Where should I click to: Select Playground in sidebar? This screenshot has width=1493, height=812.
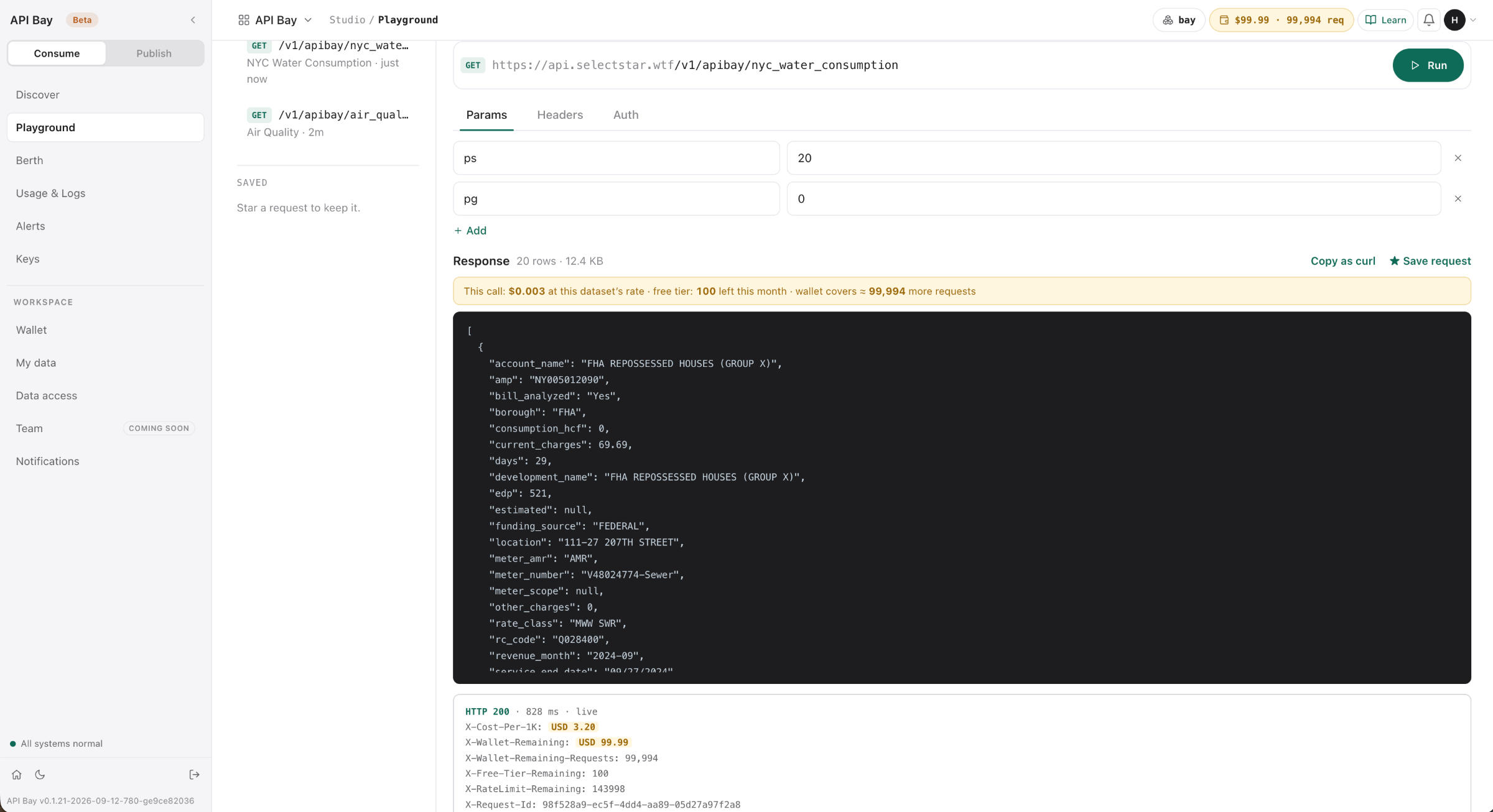click(105, 127)
